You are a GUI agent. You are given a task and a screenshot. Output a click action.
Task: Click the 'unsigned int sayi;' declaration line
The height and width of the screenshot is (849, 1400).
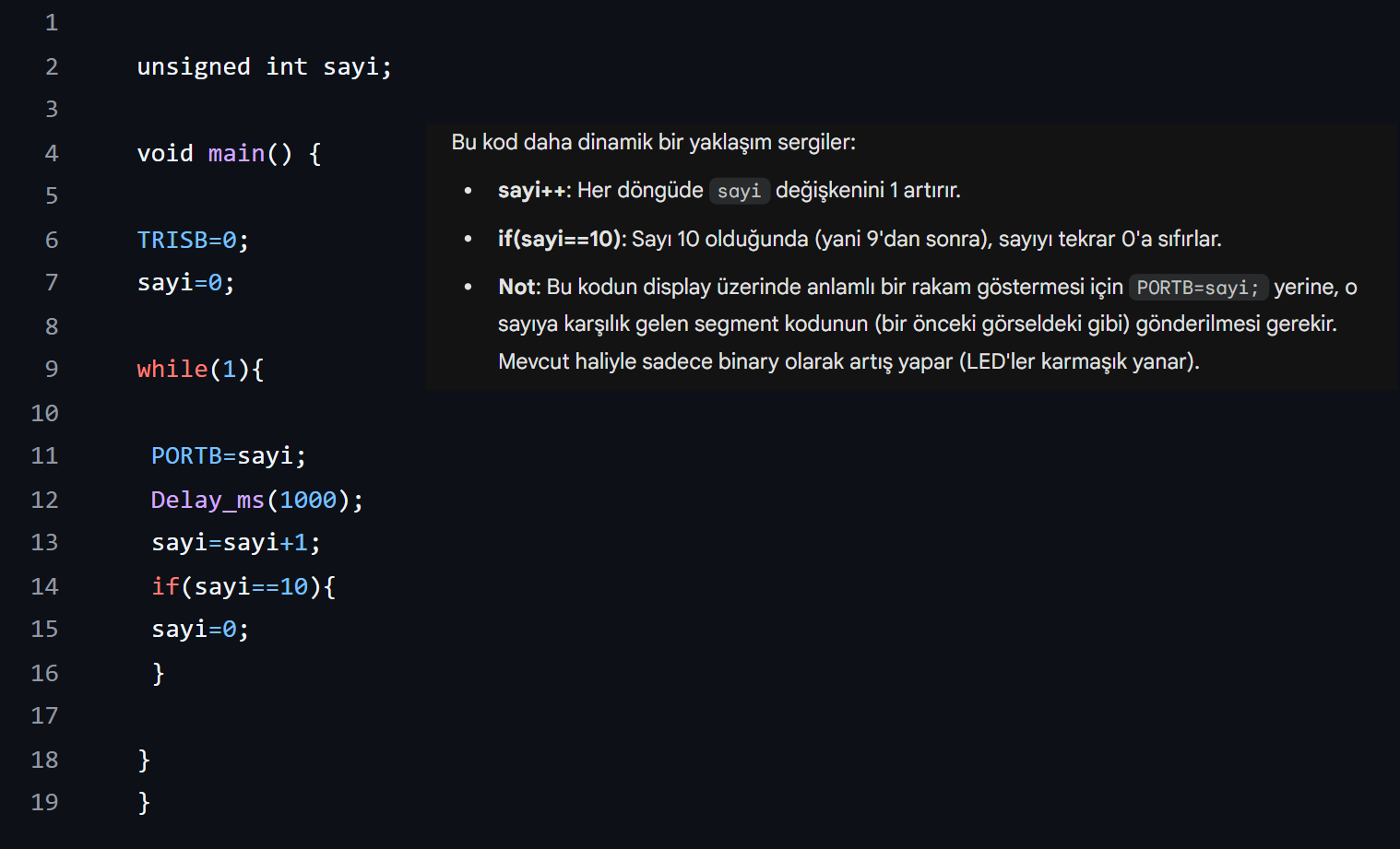(x=264, y=66)
